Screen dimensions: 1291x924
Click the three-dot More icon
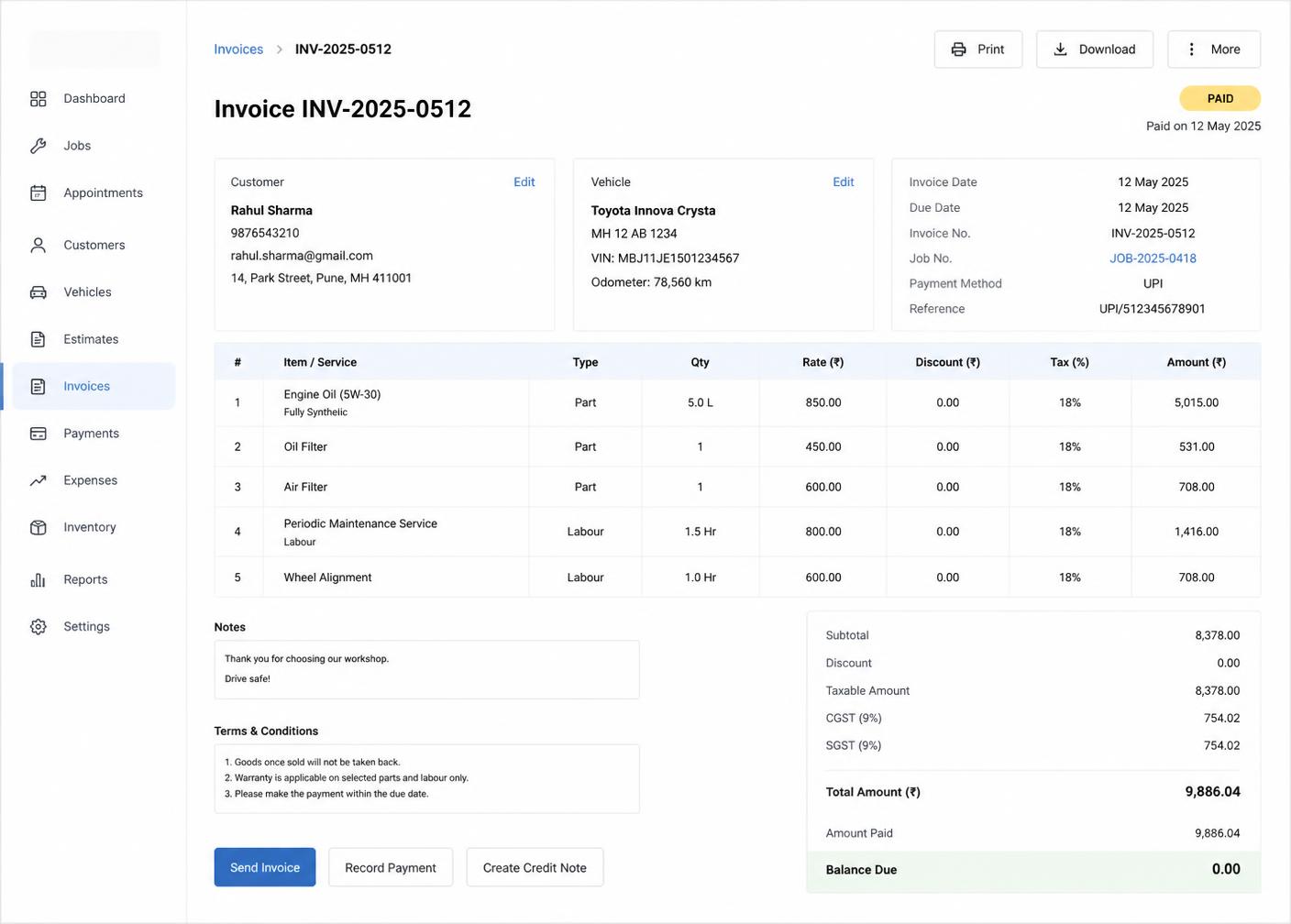click(1191, 49)
